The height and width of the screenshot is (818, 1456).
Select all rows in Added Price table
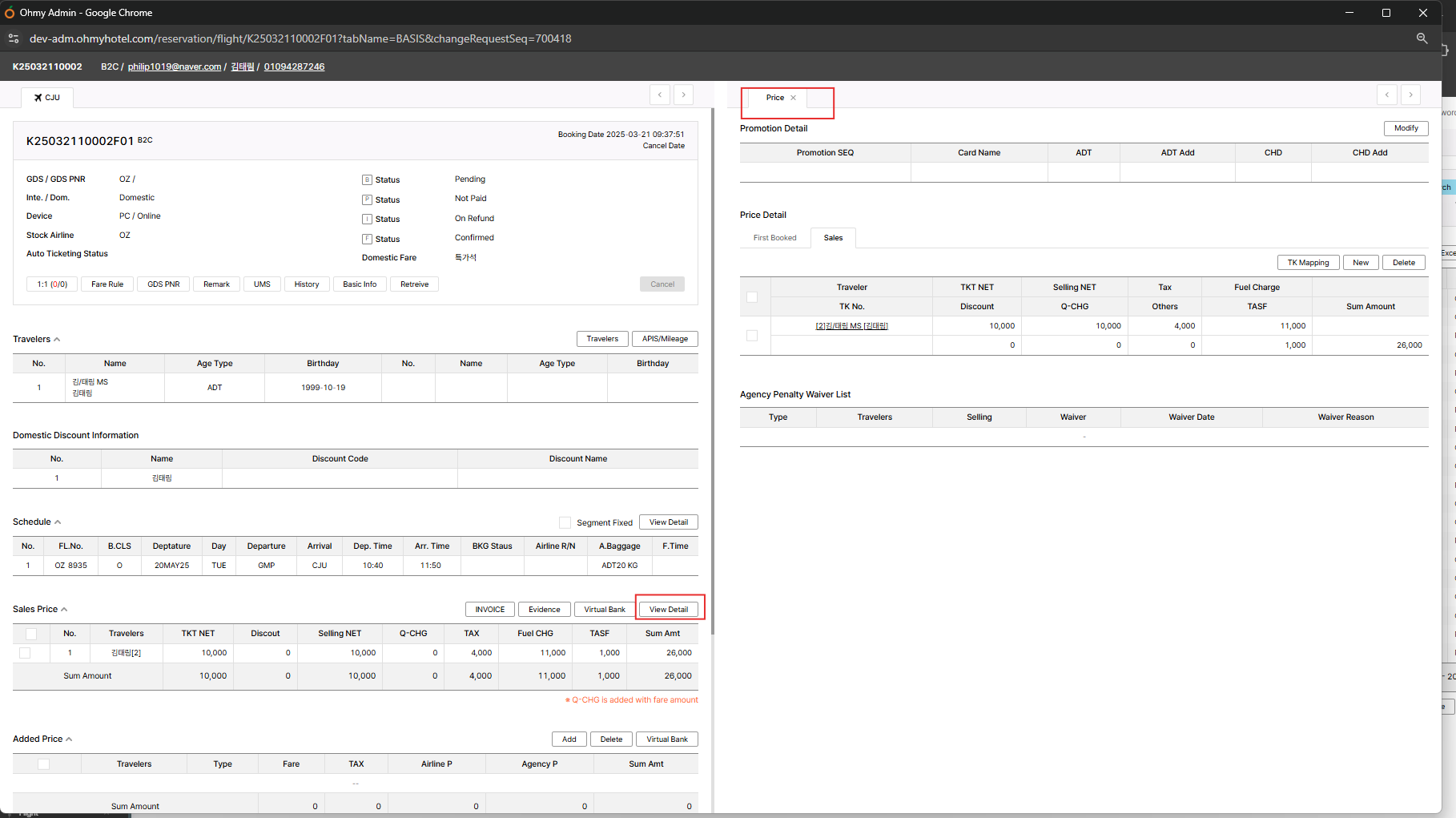click(x=44, y=764)
